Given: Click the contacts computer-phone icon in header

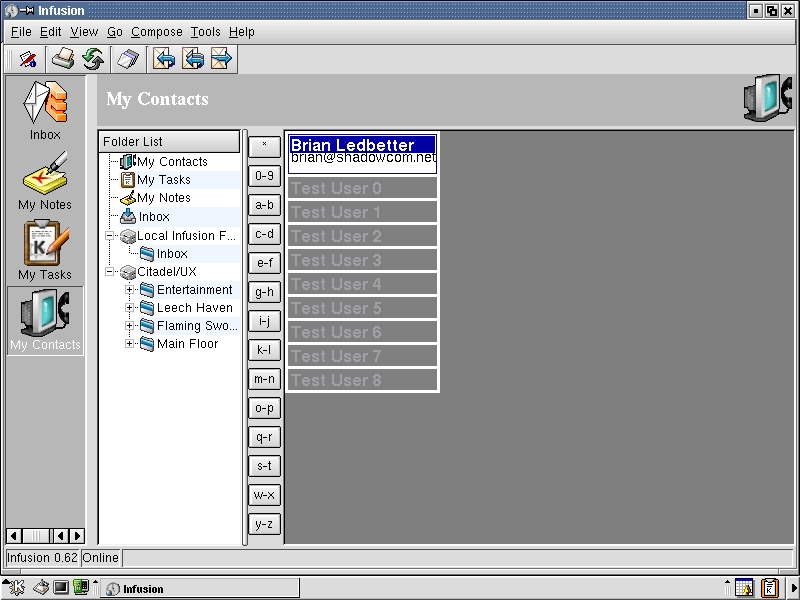Looking at the screenshot, I should pyautogui.click(x=767, y=98).
